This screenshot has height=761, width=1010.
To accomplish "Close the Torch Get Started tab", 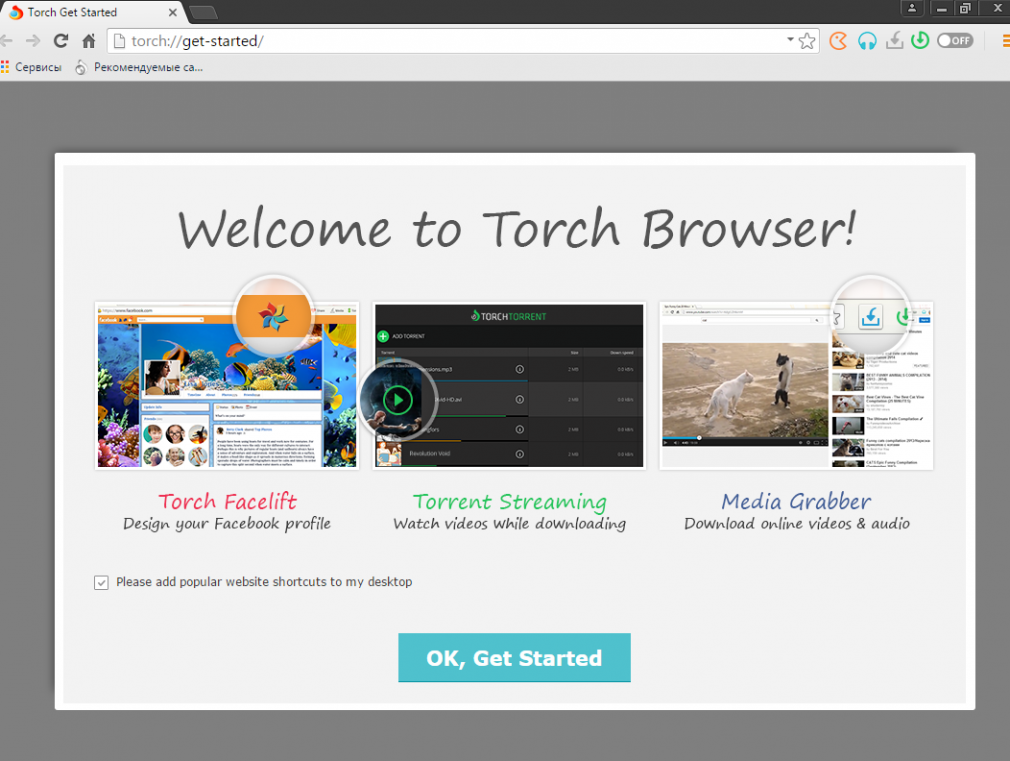I will click(173, 12).
